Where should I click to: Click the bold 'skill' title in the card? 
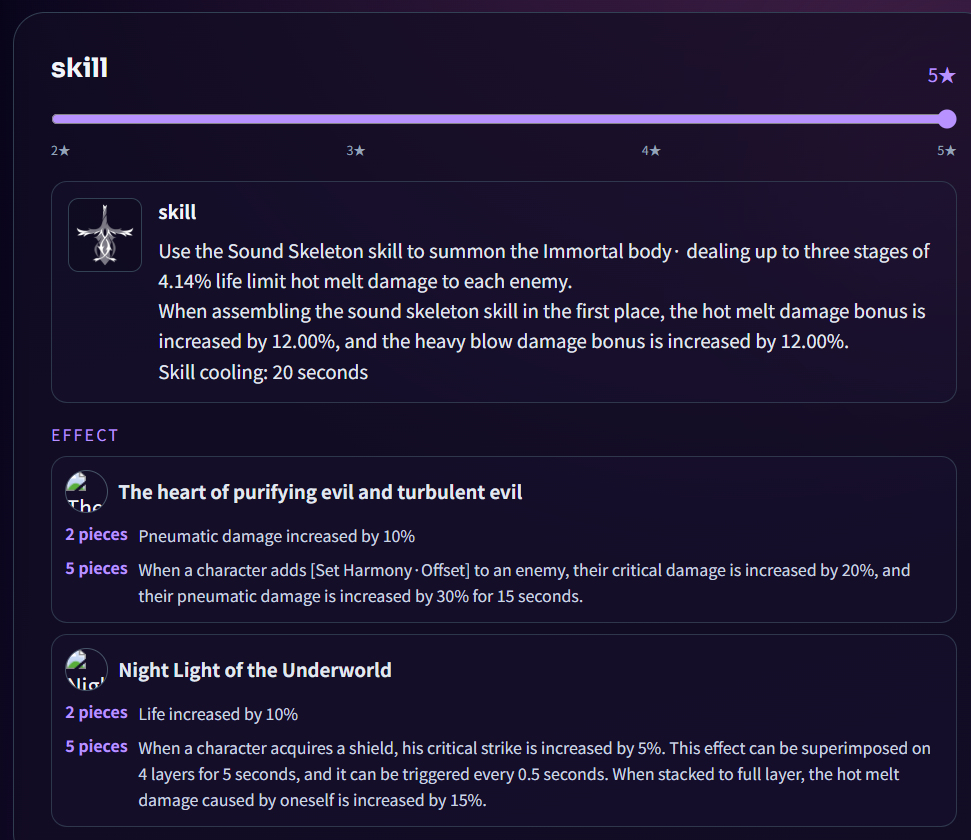[177, 212]
